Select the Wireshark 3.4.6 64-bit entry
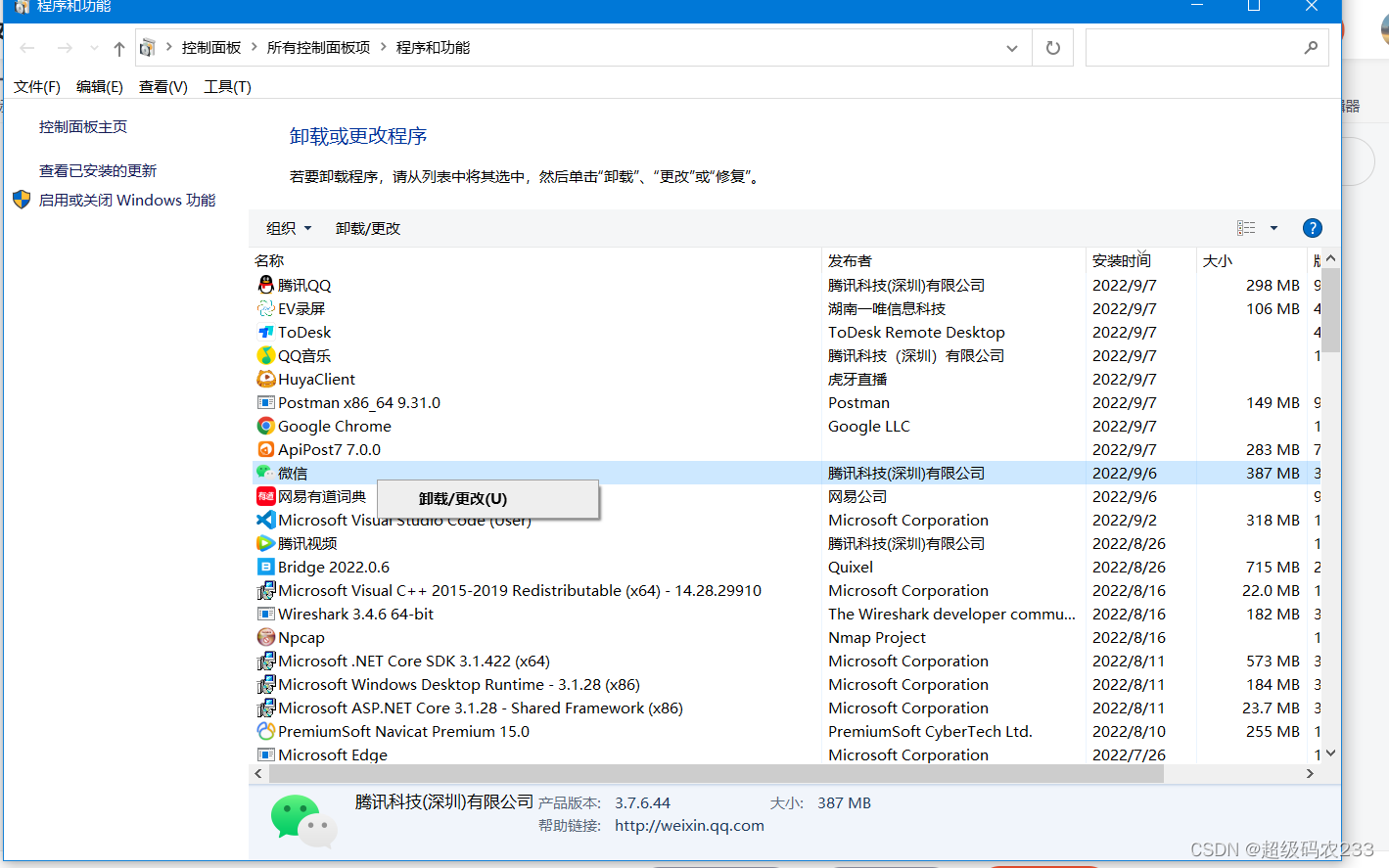 pyautogui.click(x=355, y=614)
